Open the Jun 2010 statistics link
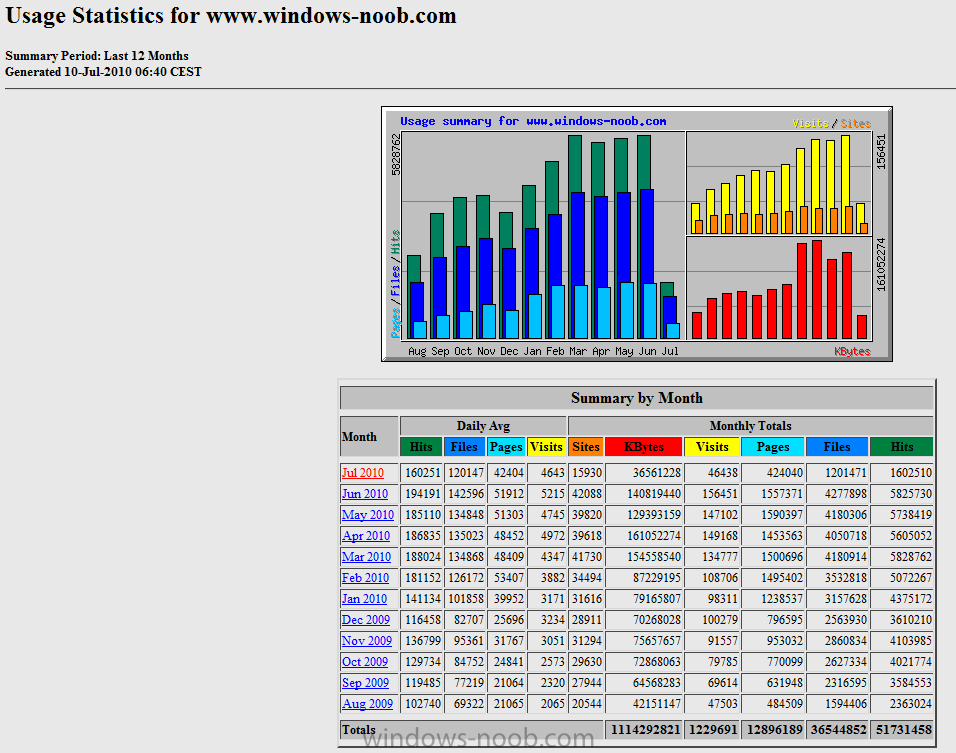This screenshot has width=956, height=753. (365, 494)
